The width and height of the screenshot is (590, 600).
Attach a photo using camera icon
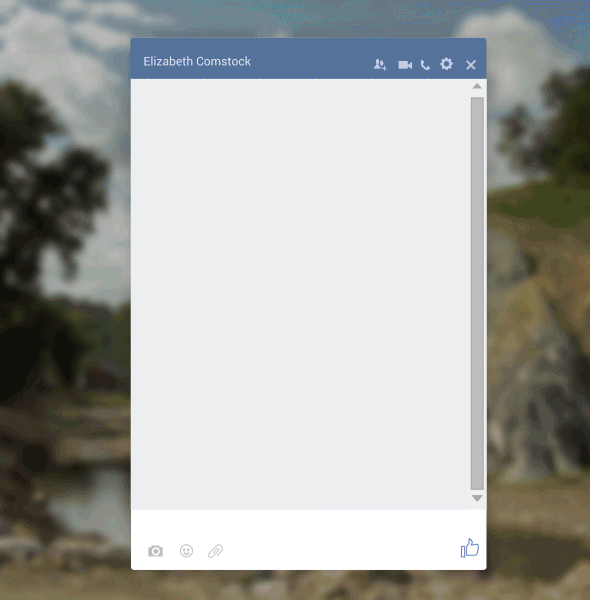[155, 551]
